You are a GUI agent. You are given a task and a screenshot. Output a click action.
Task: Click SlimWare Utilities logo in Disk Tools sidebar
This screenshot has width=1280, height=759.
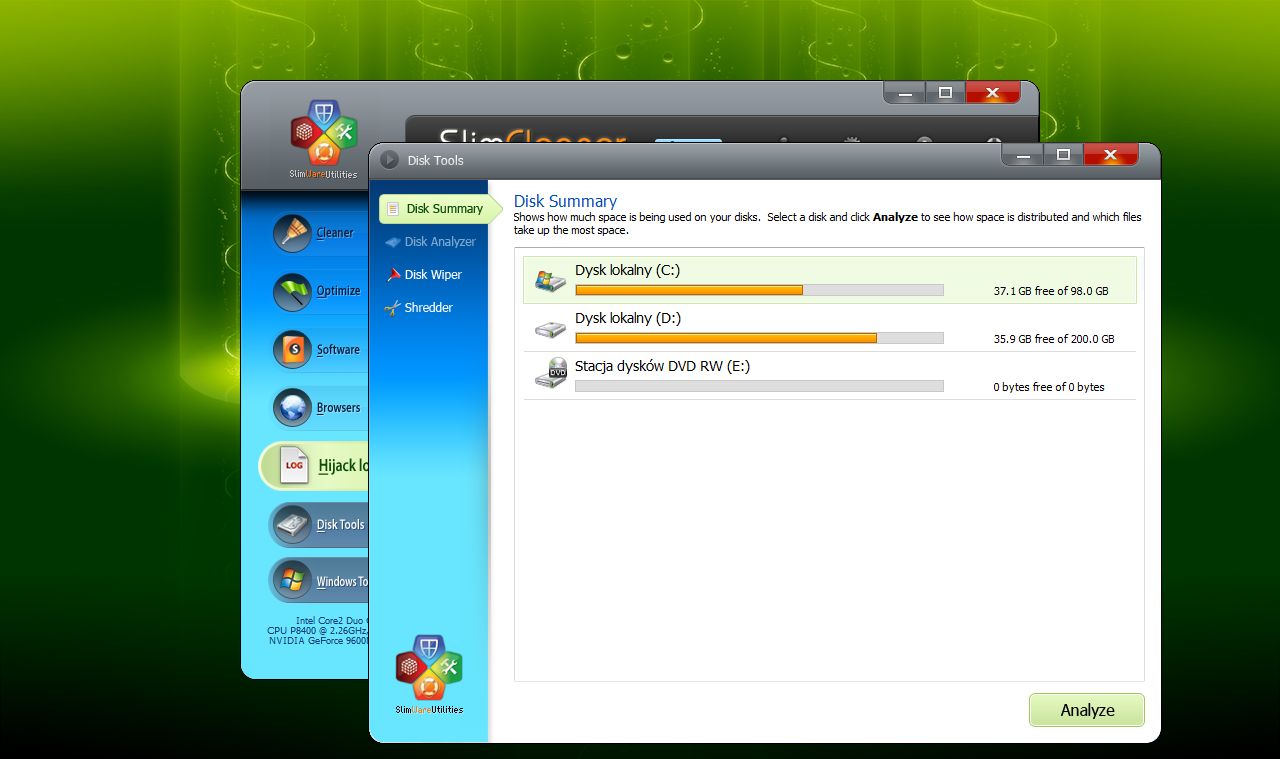click(x=429, y=672)
